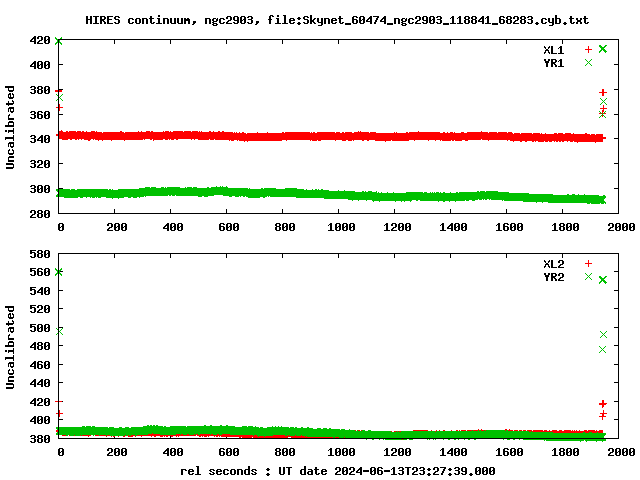Click the green cross marker beside YR1 legend

tap(588, 62)
